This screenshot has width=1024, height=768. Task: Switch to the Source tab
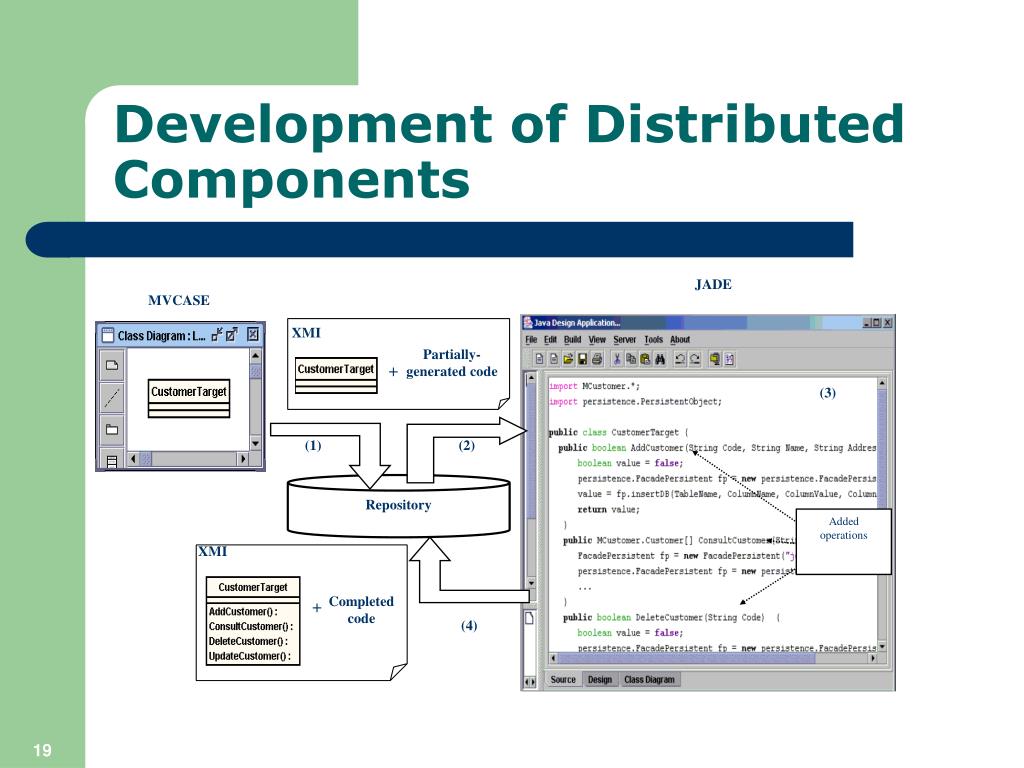tap(563, 679)
